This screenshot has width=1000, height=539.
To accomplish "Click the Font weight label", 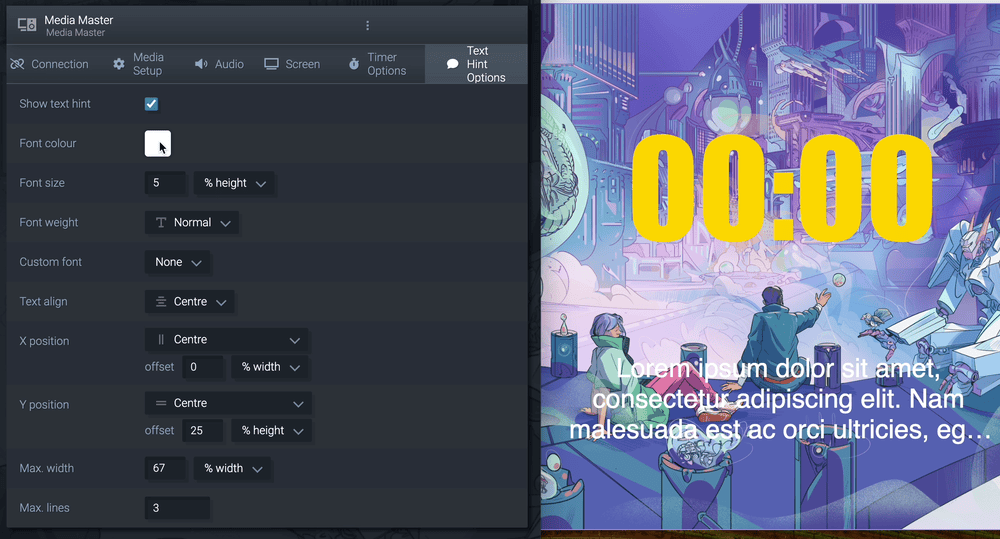I will pos(48,223).
